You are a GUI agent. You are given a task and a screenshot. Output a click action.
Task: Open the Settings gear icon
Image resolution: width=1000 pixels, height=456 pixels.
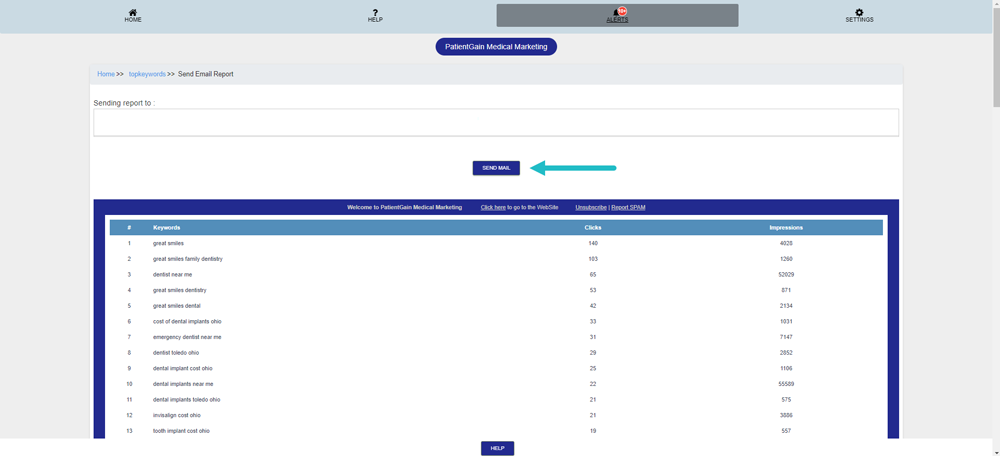(x=859, y=12)
